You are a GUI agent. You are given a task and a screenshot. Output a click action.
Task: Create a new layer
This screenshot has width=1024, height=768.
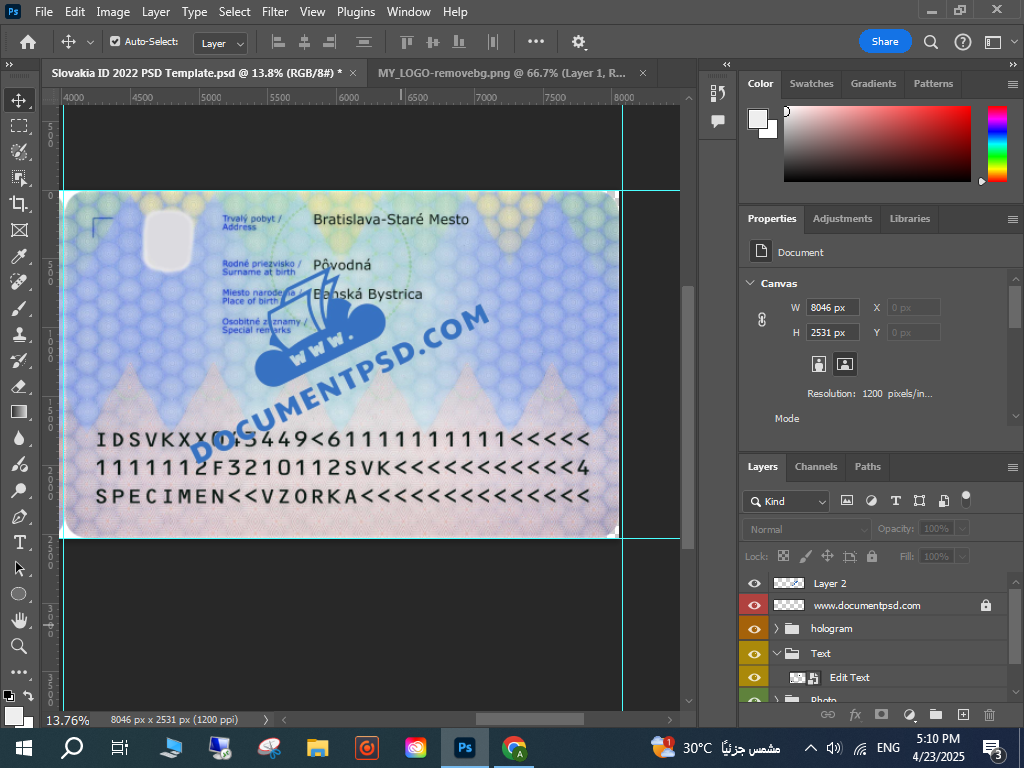(x=963, y=714)
